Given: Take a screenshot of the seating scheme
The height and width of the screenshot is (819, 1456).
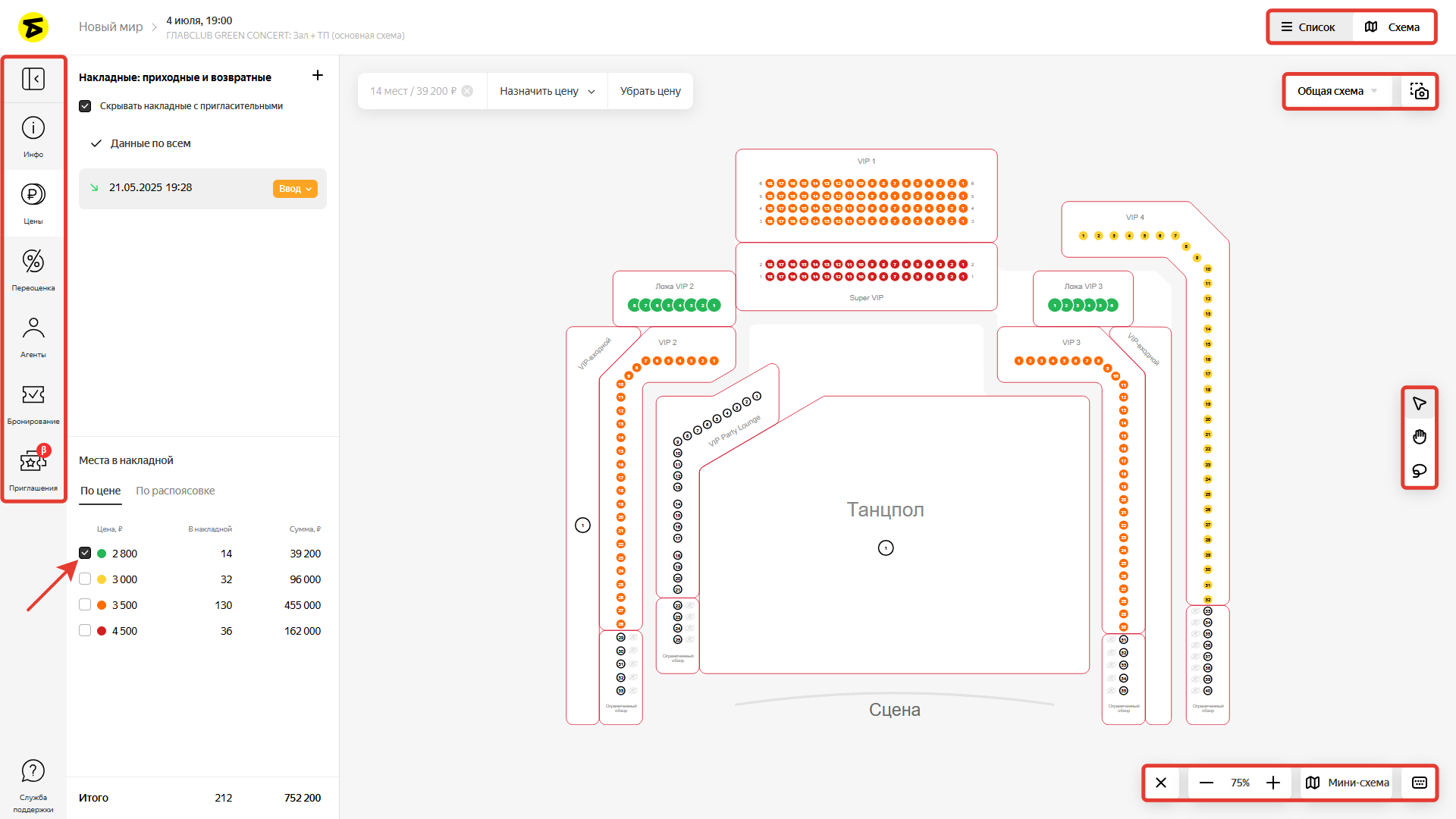Looking at the screenshot, I should [x=1420, y=91].
